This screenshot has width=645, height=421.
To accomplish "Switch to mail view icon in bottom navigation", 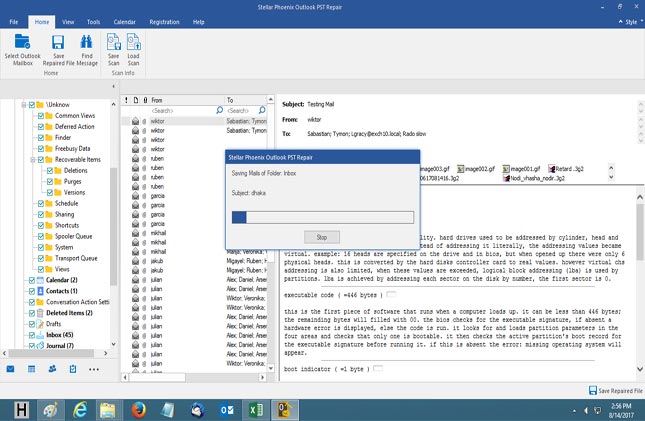I will pyautogui.click(x=11, y=369).
